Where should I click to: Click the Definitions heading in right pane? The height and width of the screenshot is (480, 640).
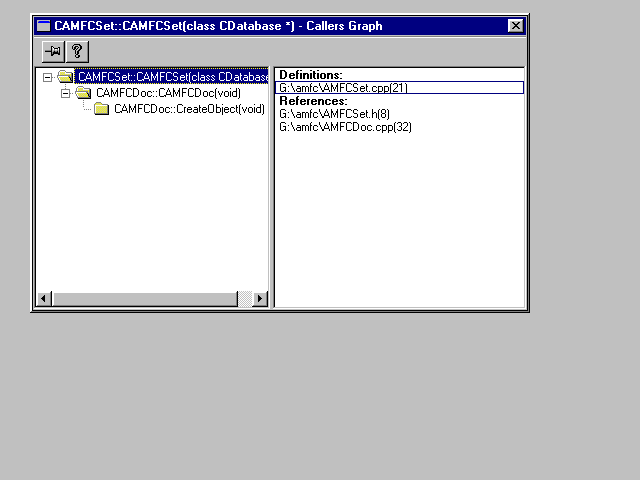310,75
